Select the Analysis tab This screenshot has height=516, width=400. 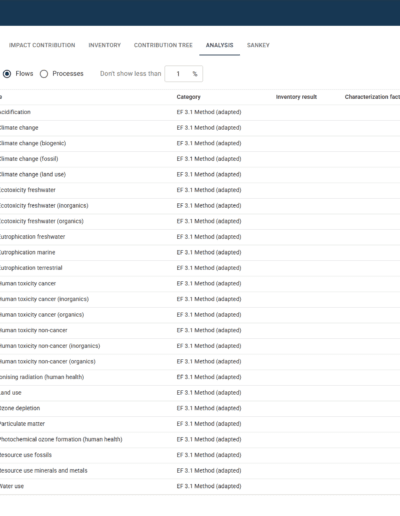click(x=220, y=45)
